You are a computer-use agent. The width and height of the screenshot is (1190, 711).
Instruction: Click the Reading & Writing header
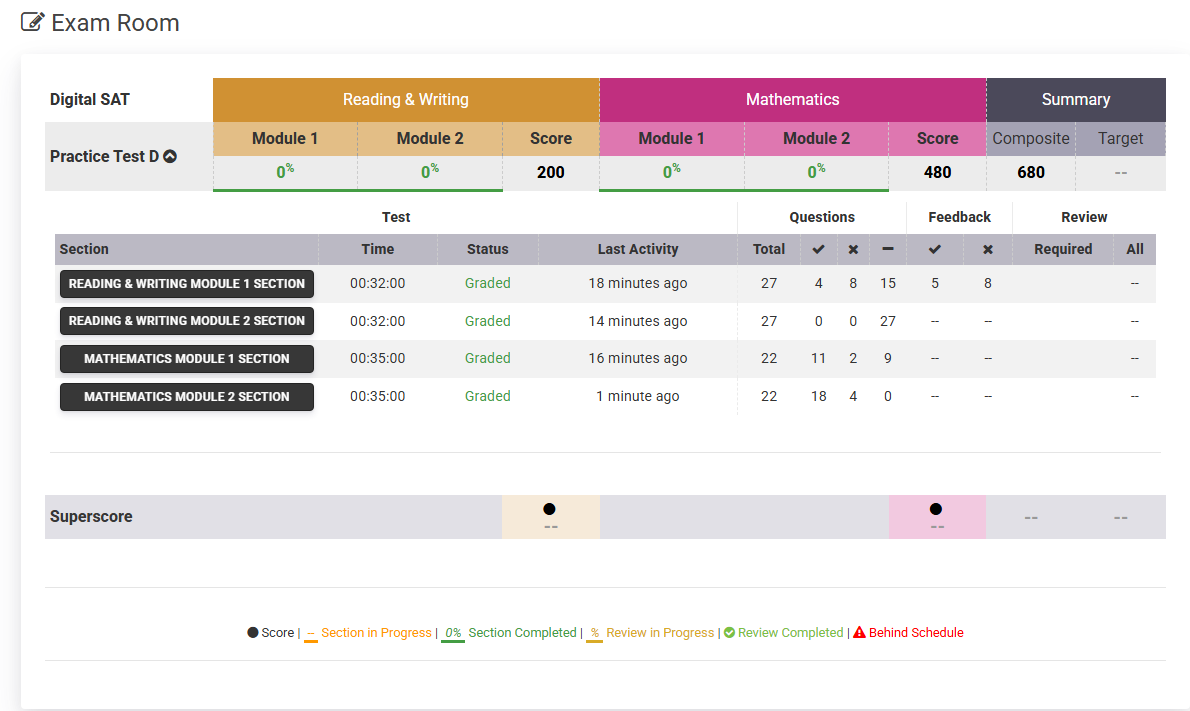tap(406, 99)
